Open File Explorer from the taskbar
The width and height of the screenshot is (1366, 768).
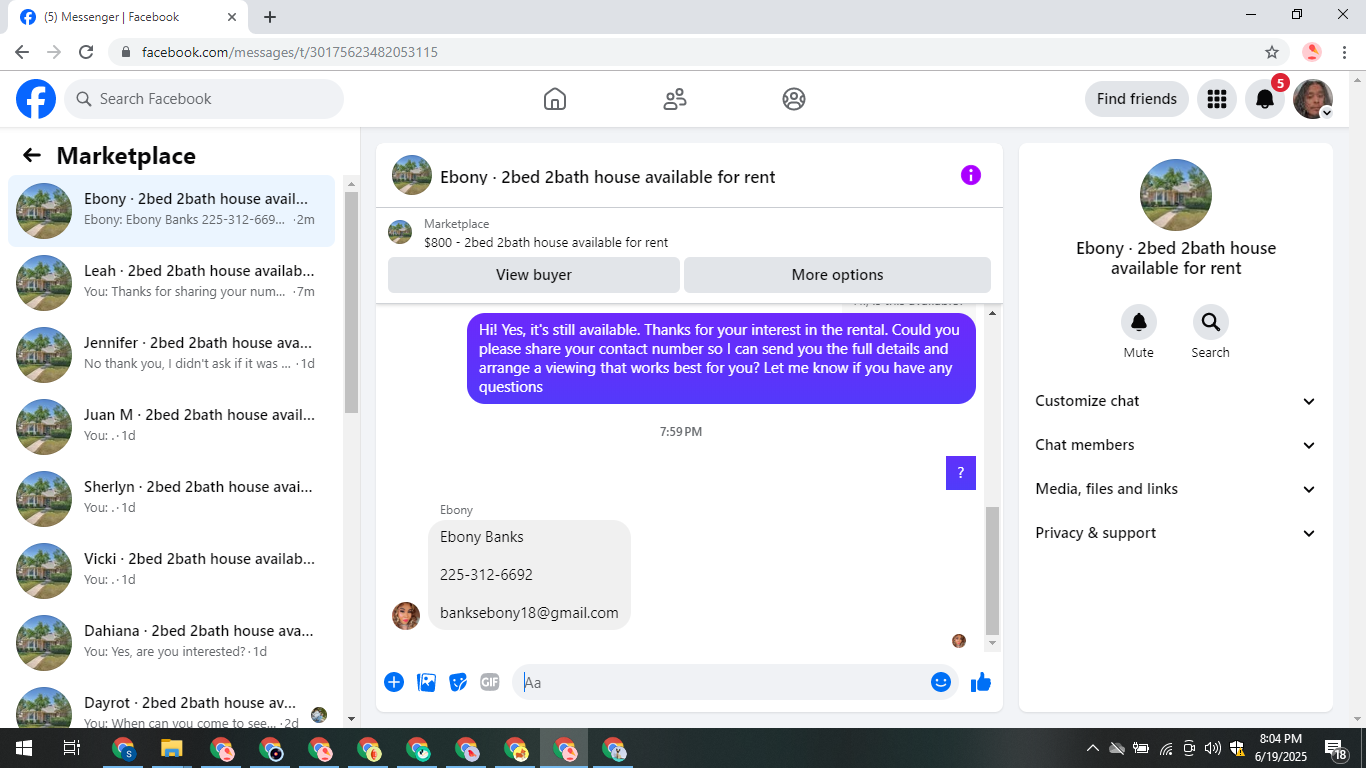(x=172, y=748)
